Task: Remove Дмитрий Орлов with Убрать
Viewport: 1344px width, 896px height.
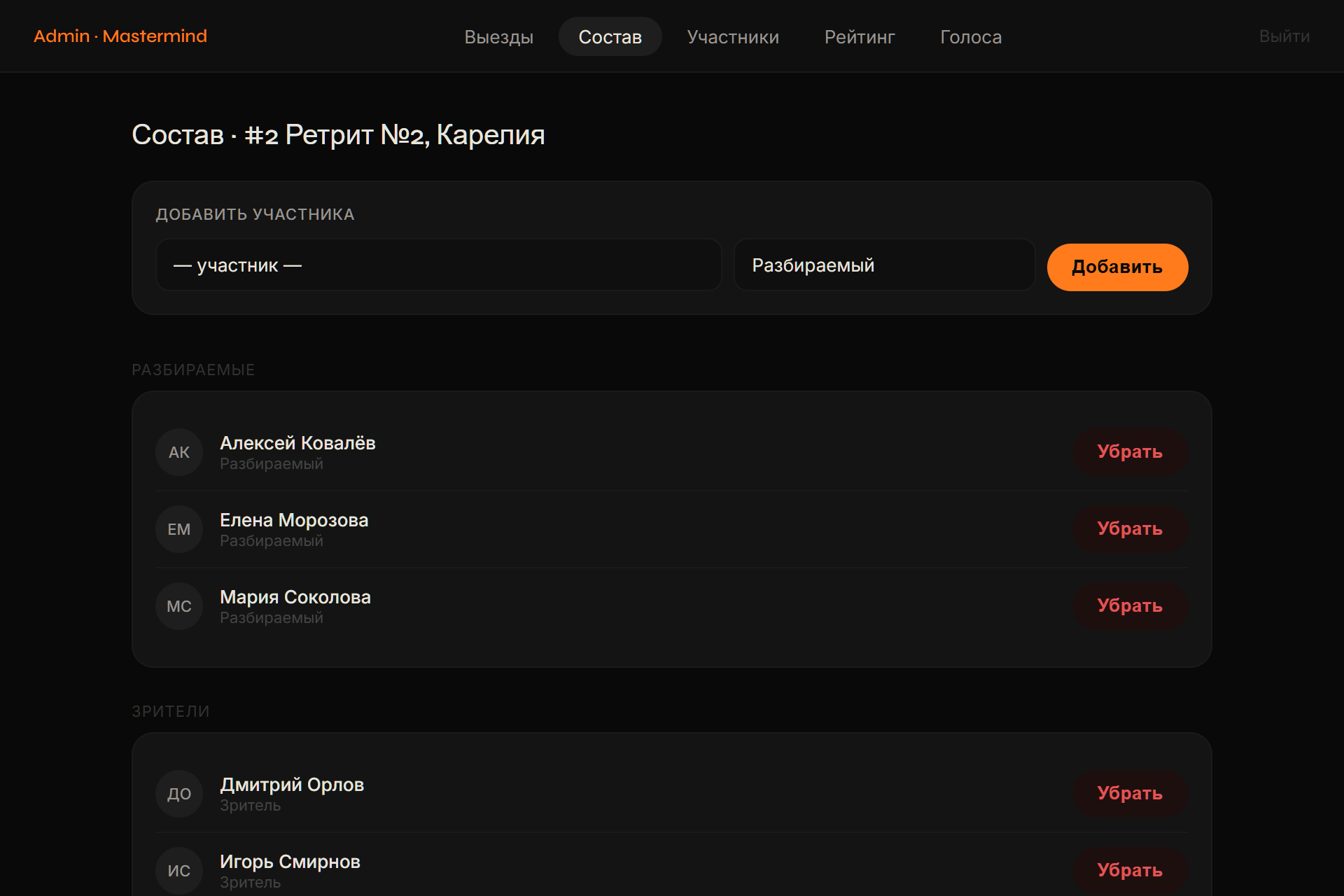Action: 1130,794
